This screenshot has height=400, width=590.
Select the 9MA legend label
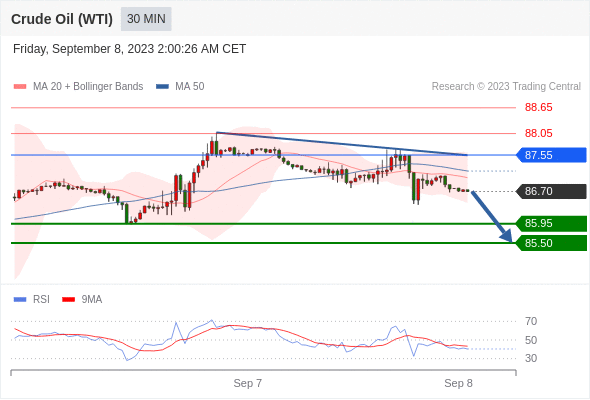pos(92,300)
